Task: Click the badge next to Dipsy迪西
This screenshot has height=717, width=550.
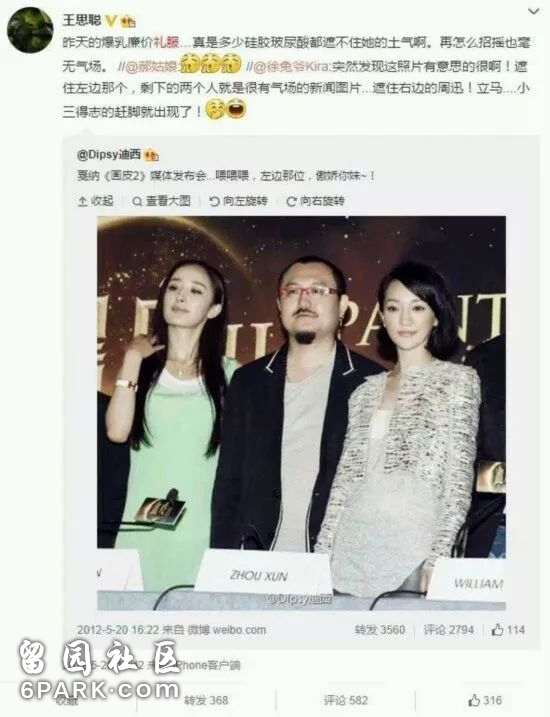Action: point(151,155)
